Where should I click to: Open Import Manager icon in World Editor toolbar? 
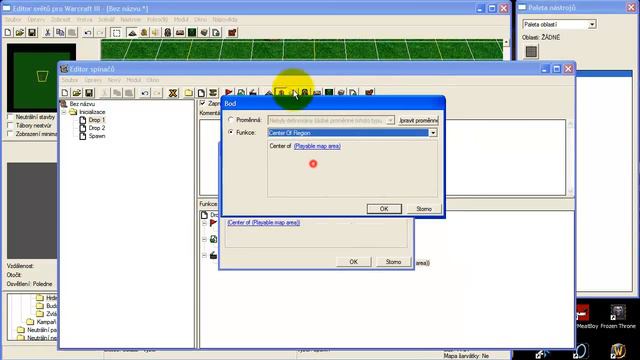click(x=216, y=32)
